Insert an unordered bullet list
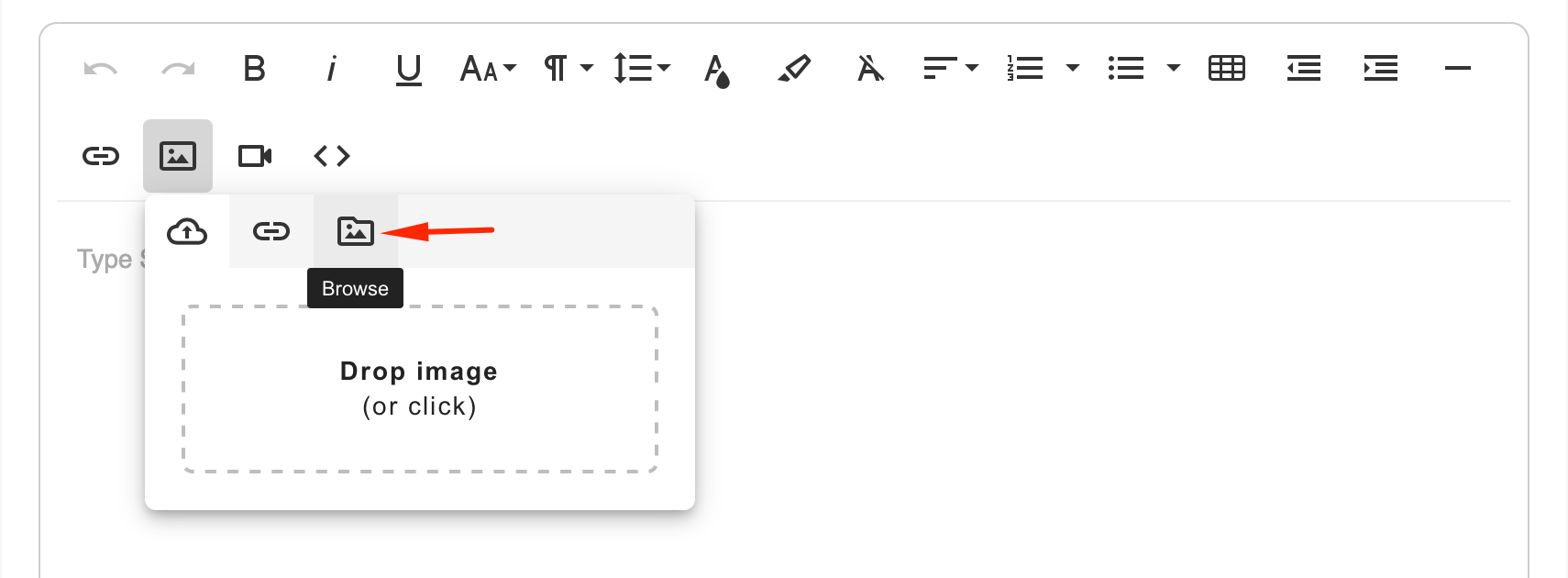This screenshot has width=1568, height=578. tap(1126, 69)
